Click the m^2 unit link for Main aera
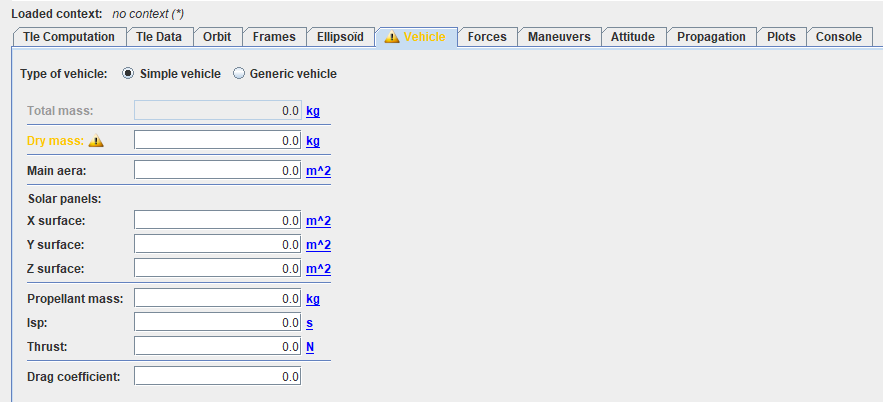 [x=318, y=171]
